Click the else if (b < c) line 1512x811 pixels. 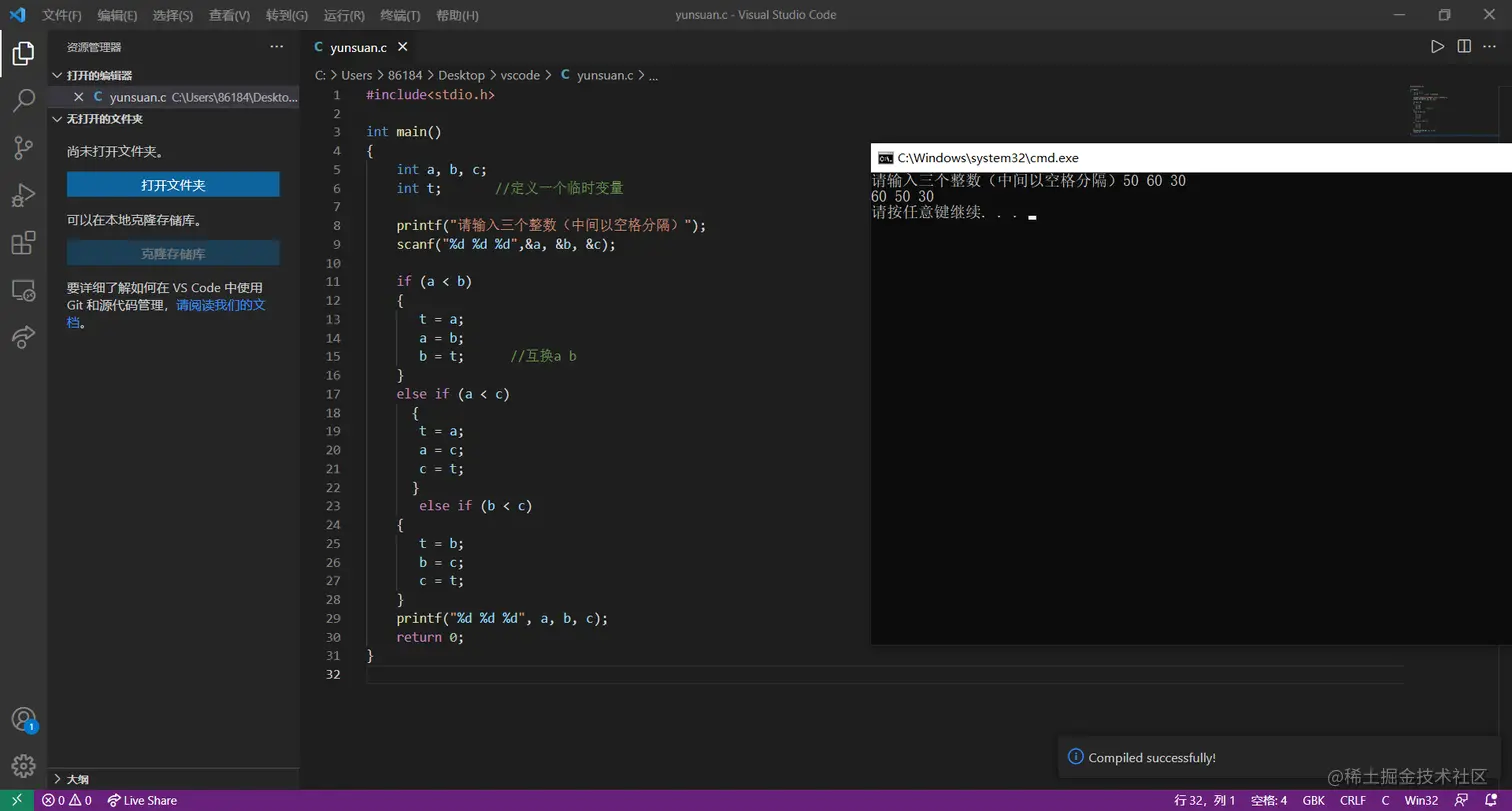coord(475,506)
